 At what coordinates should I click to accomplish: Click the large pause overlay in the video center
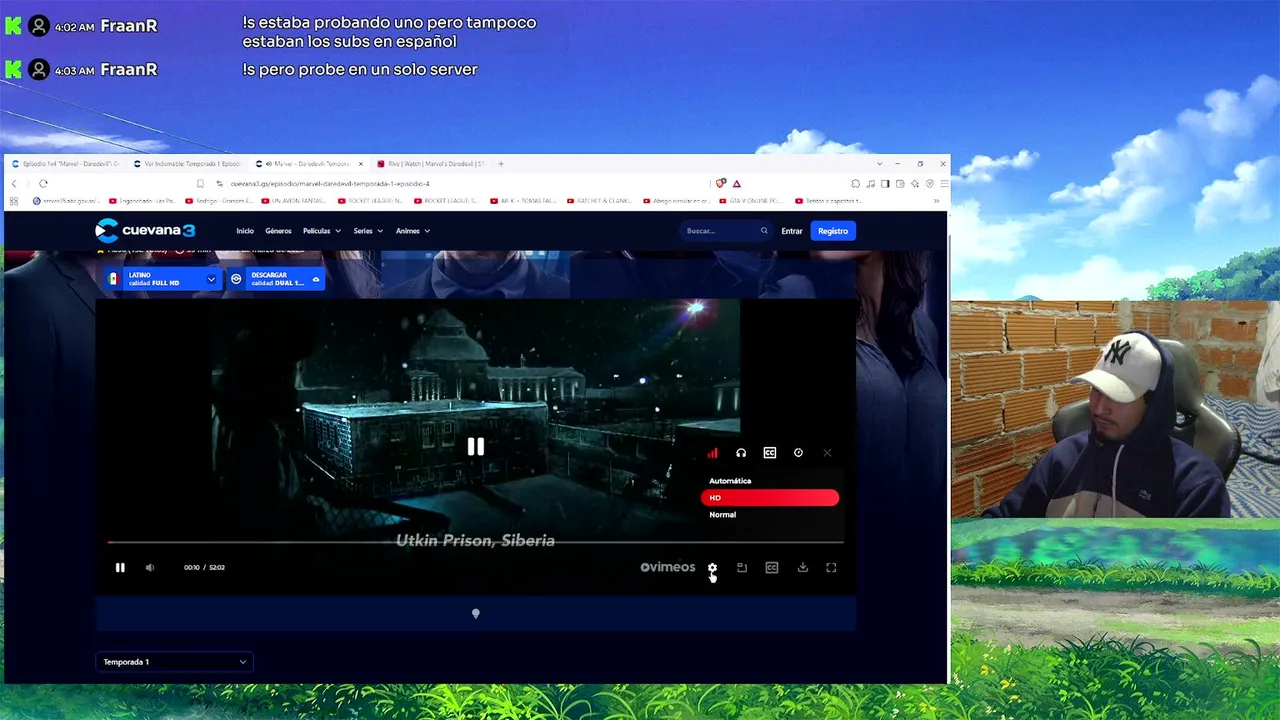coord(476,447)
